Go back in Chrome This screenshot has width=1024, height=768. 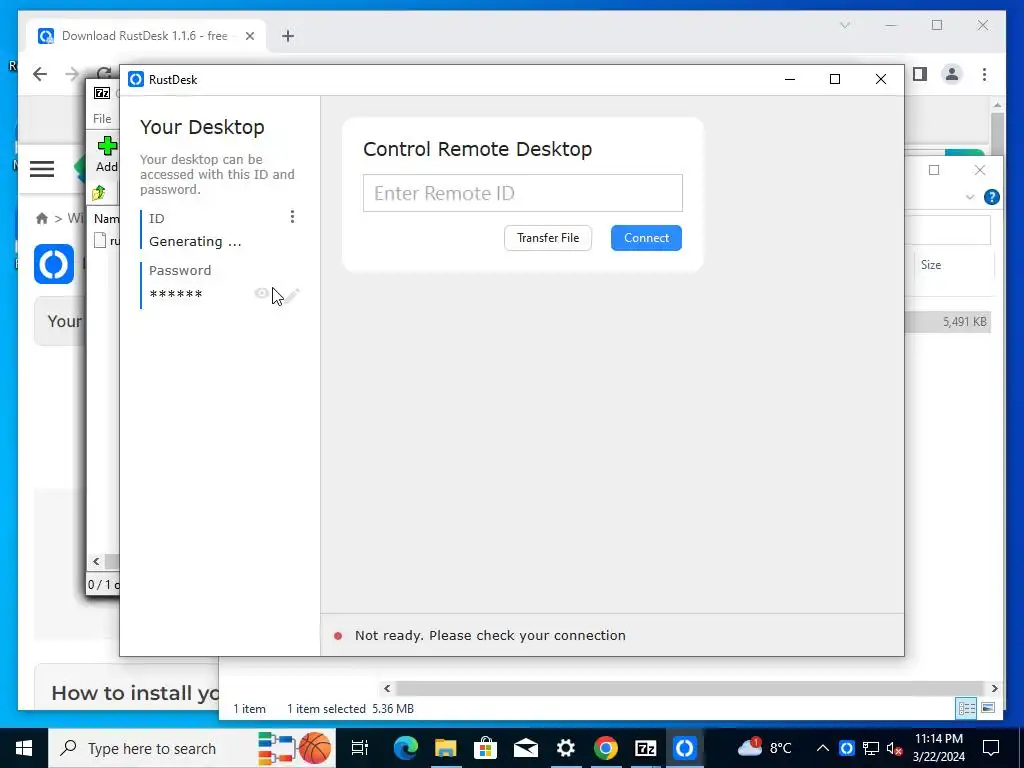[40, 74]
